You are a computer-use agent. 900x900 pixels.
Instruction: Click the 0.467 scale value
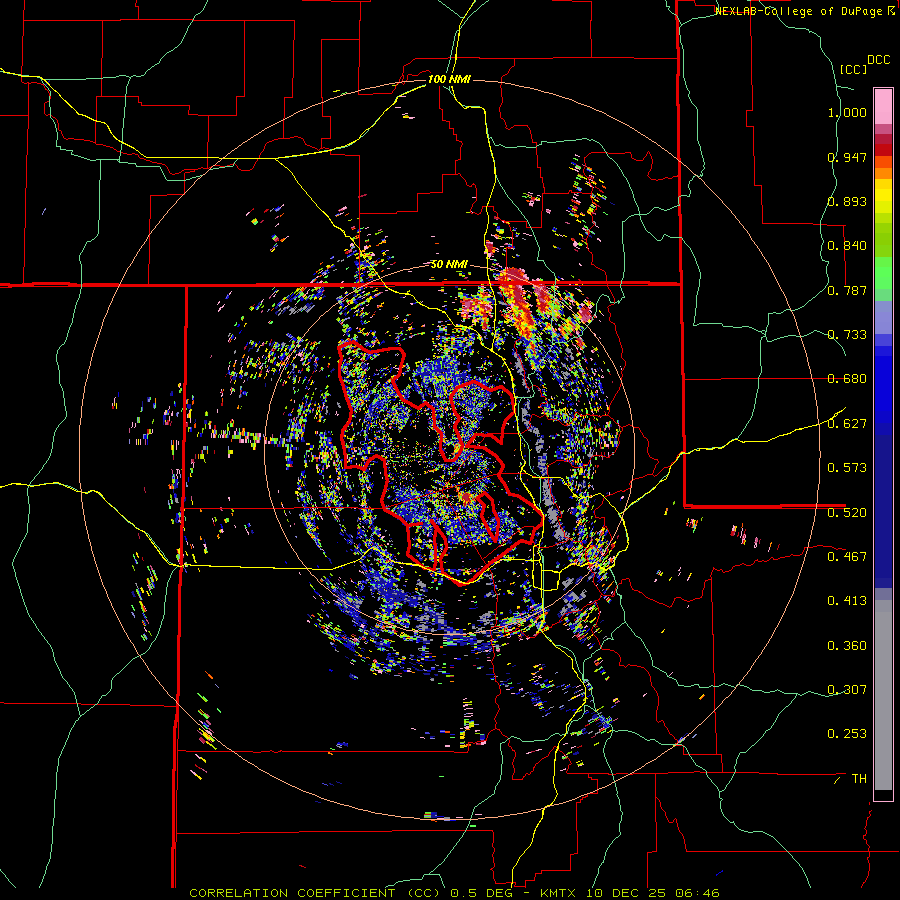847,557
